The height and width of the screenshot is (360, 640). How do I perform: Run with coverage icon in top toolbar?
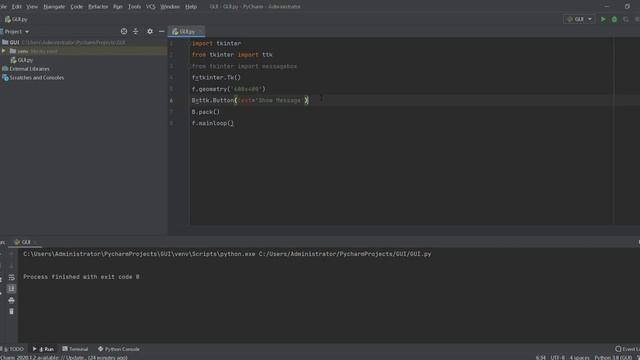[x=626, y=19]
